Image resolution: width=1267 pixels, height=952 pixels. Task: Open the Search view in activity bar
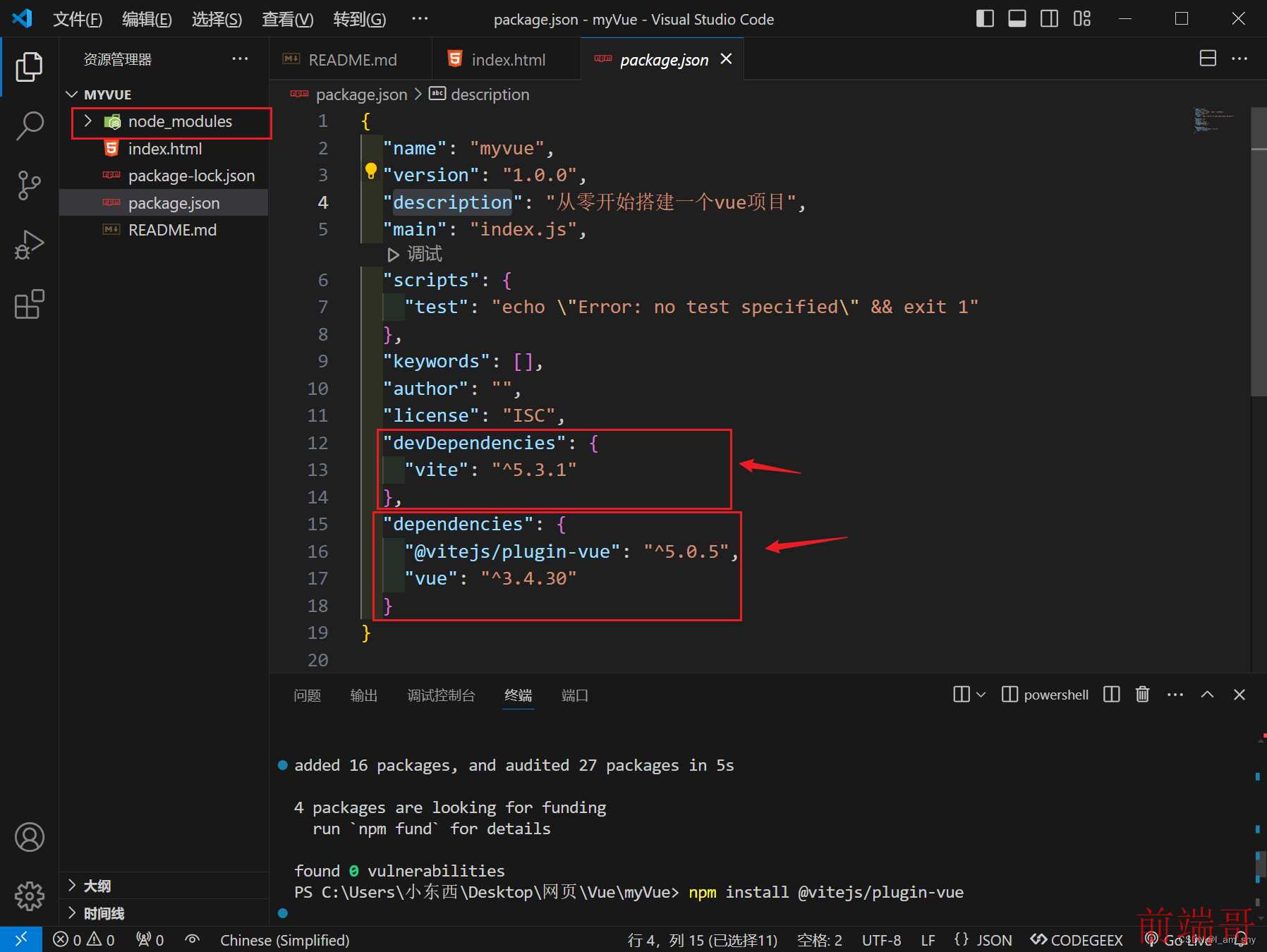pos(29,126)
